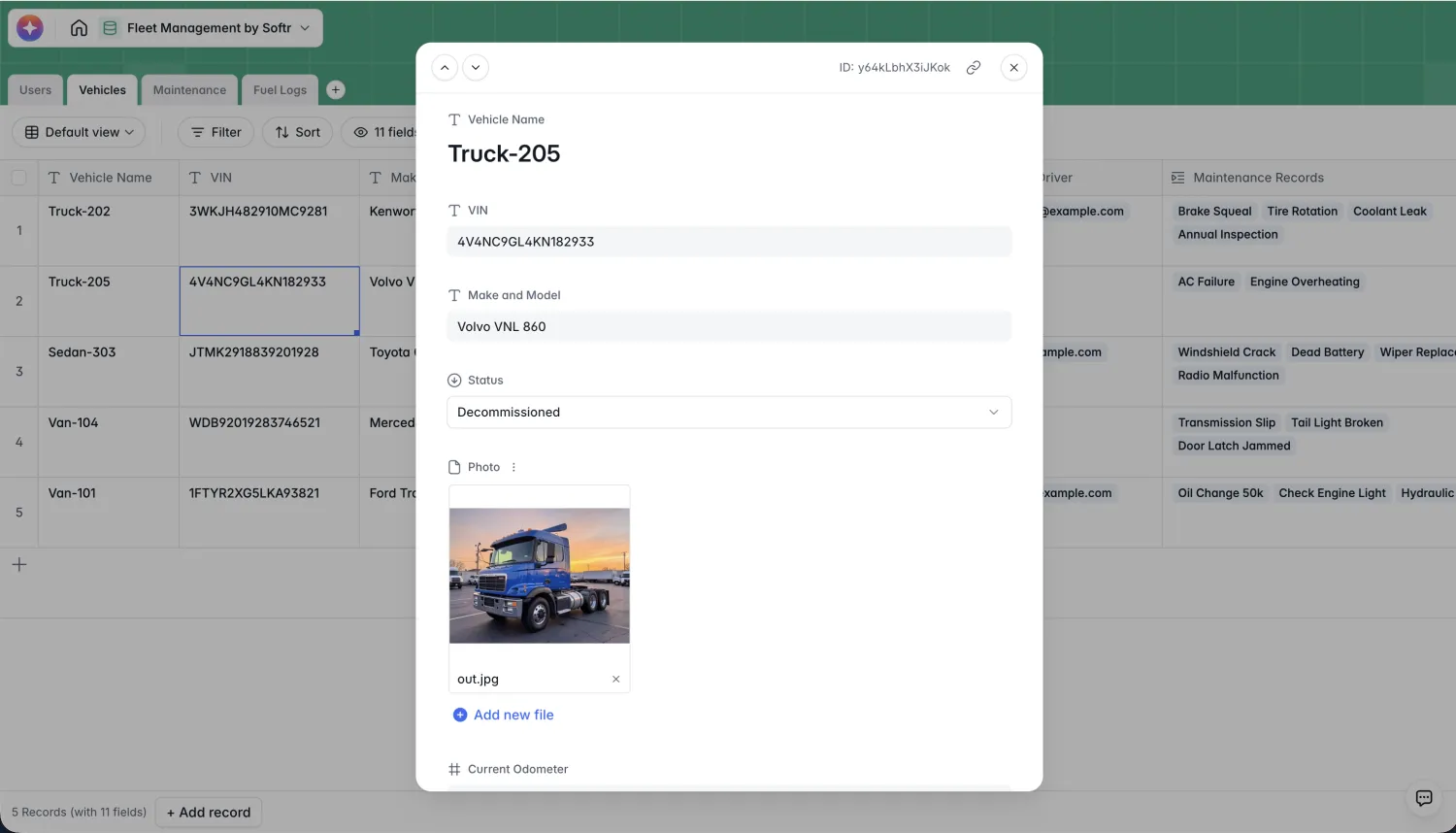Click the Brake Squeal maintenance tag

point(1214,212)
